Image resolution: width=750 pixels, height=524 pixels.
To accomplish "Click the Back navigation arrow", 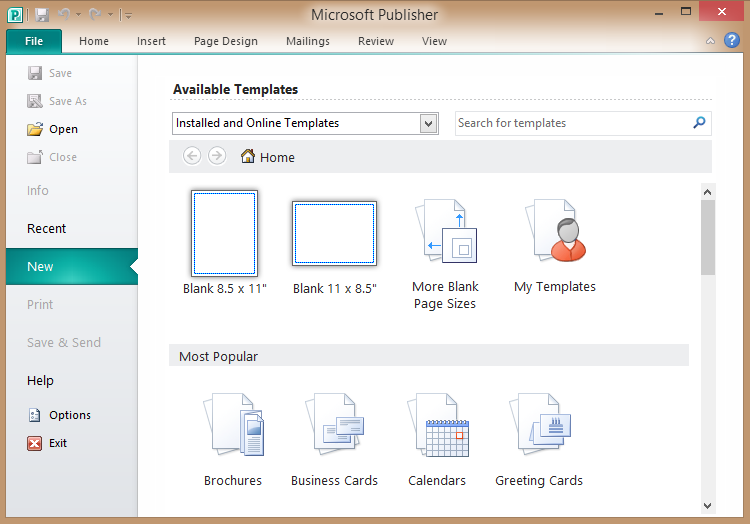I will (192, 156).
